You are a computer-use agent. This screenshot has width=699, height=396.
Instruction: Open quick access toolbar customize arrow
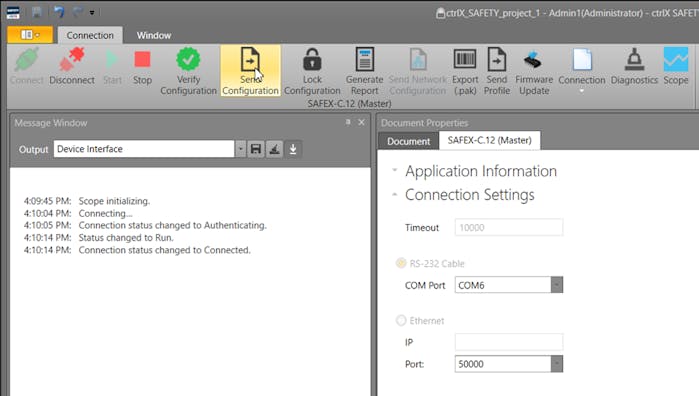click(x=92, y=12)
